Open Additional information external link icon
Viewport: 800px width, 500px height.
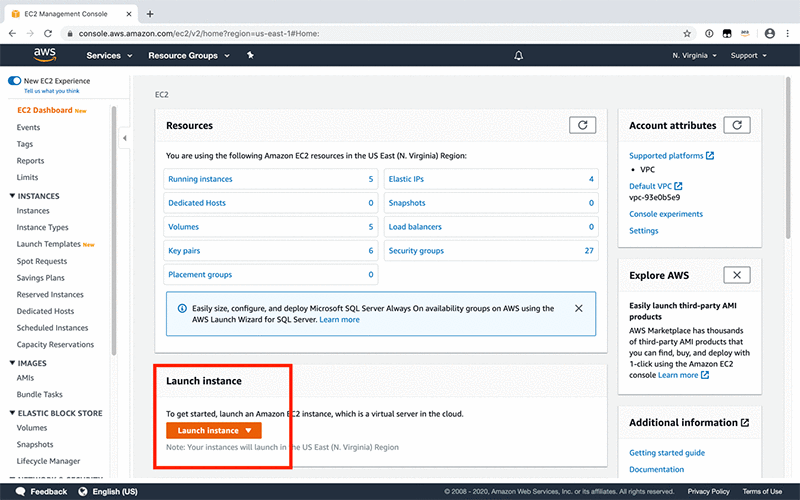(x=745, y=422)
